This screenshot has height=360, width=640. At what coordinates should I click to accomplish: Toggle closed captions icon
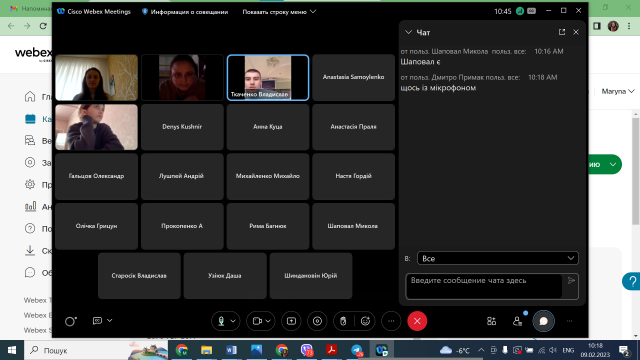[97, 321]
